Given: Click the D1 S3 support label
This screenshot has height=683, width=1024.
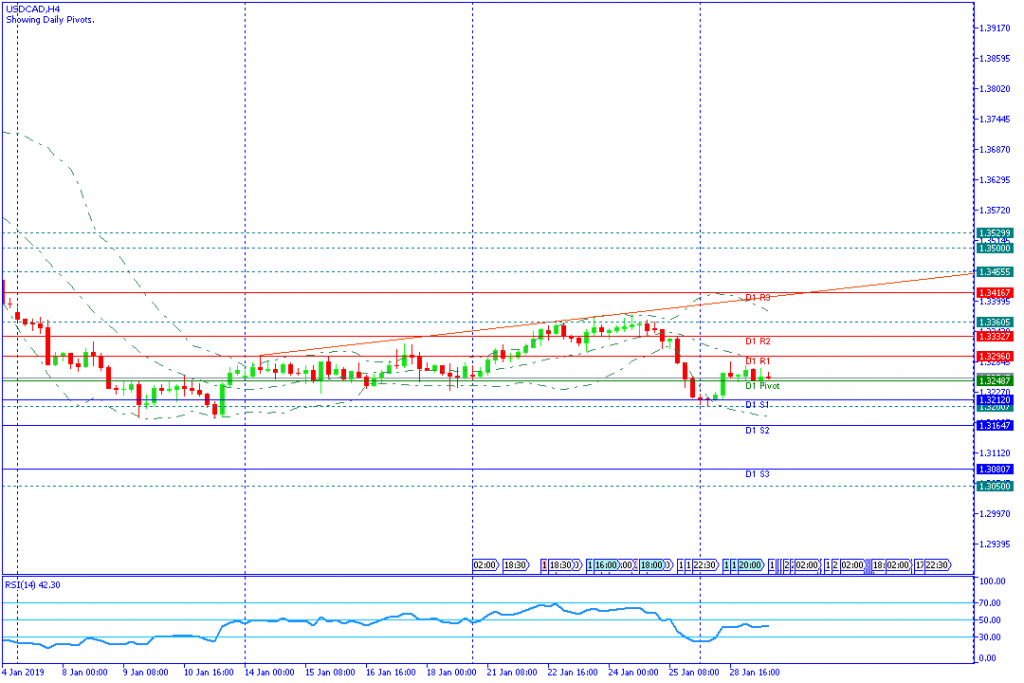Looking at the screenshot, I should tap(757, 473).
